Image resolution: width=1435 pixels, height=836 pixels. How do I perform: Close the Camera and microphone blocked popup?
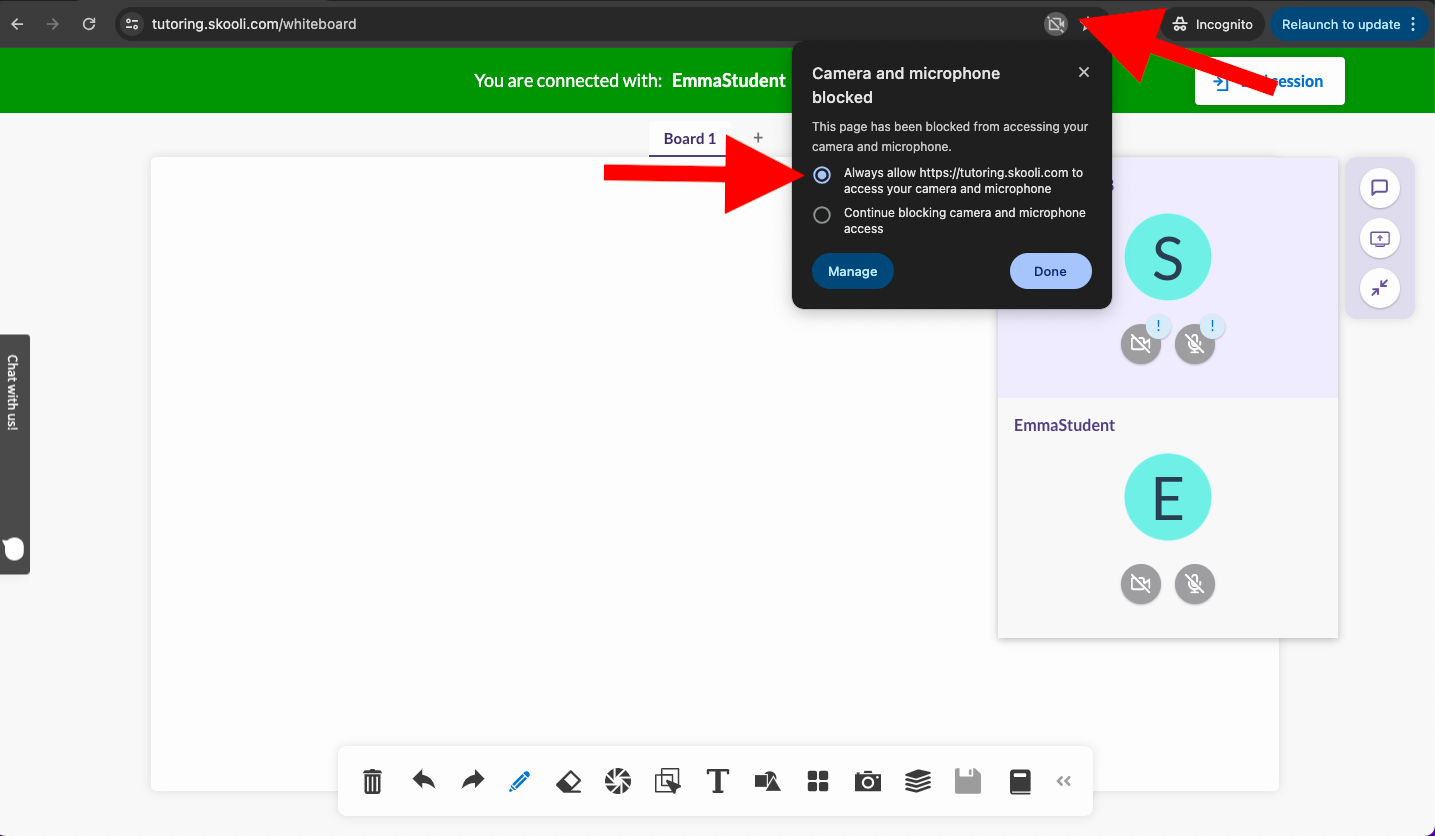coord(1084,72)
